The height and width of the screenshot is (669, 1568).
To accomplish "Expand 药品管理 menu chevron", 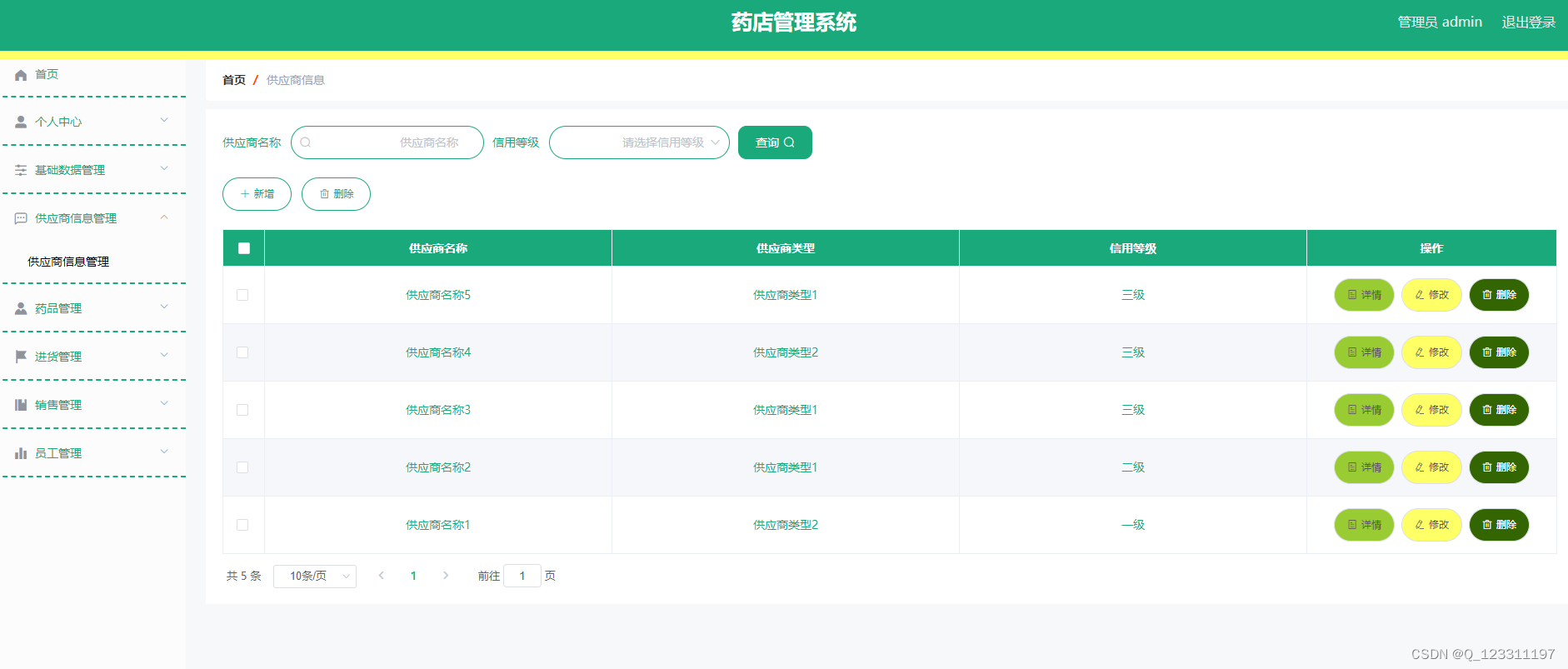I will click(164, 307).
